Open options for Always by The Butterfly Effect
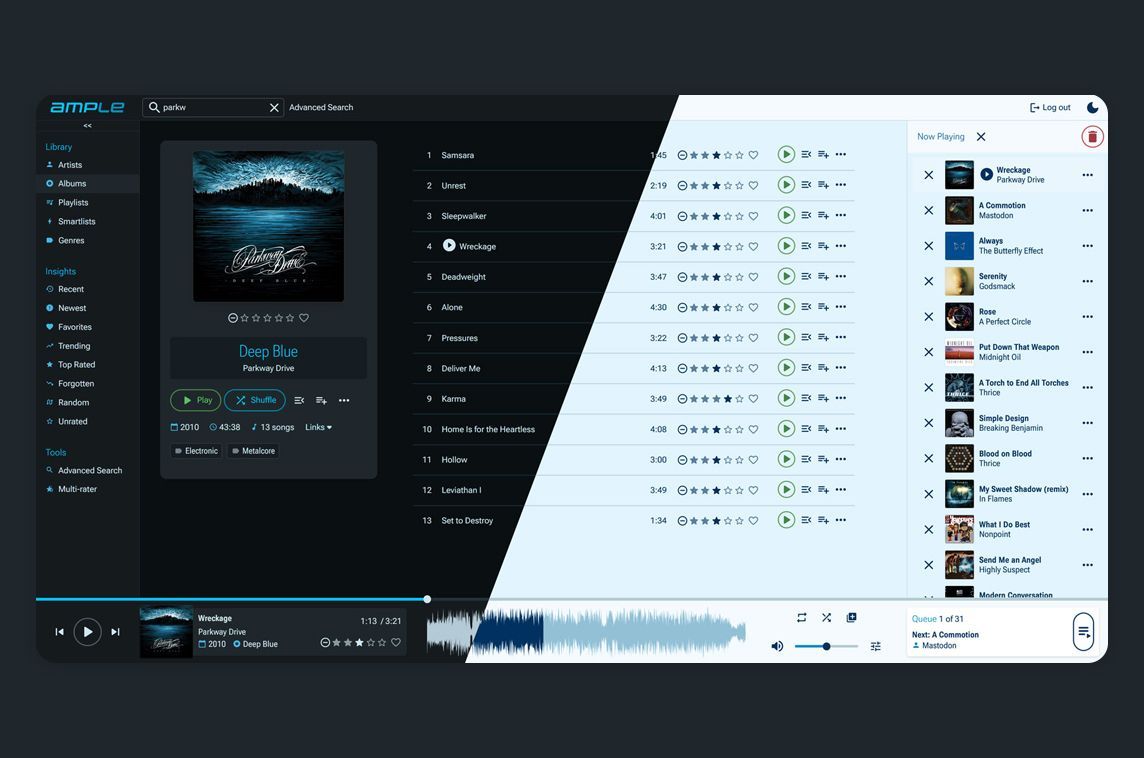Image resolution: width=1144 pixels, height=758 pixels. pyautogui.click(x=1088, y=246)
